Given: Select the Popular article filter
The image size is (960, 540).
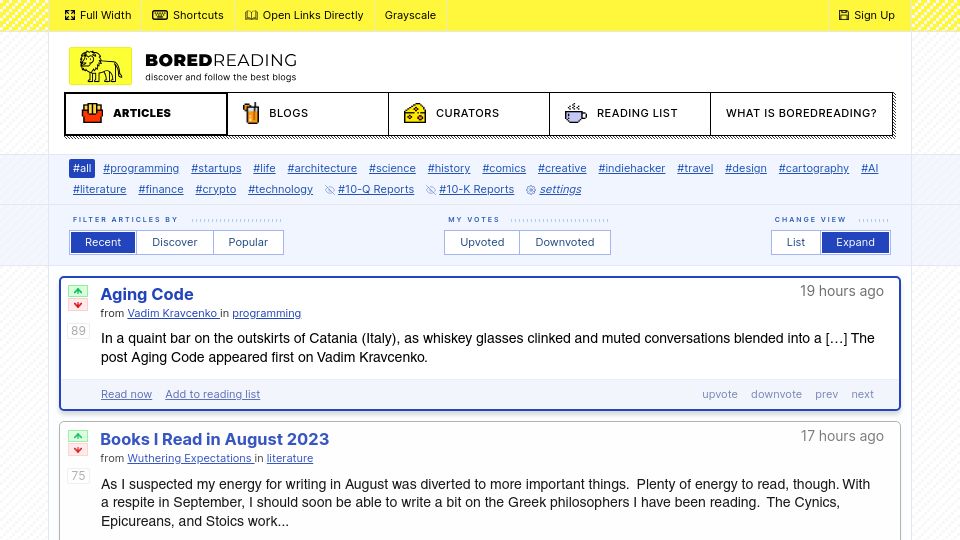Looking at the screenshot, I should point(248,242).
